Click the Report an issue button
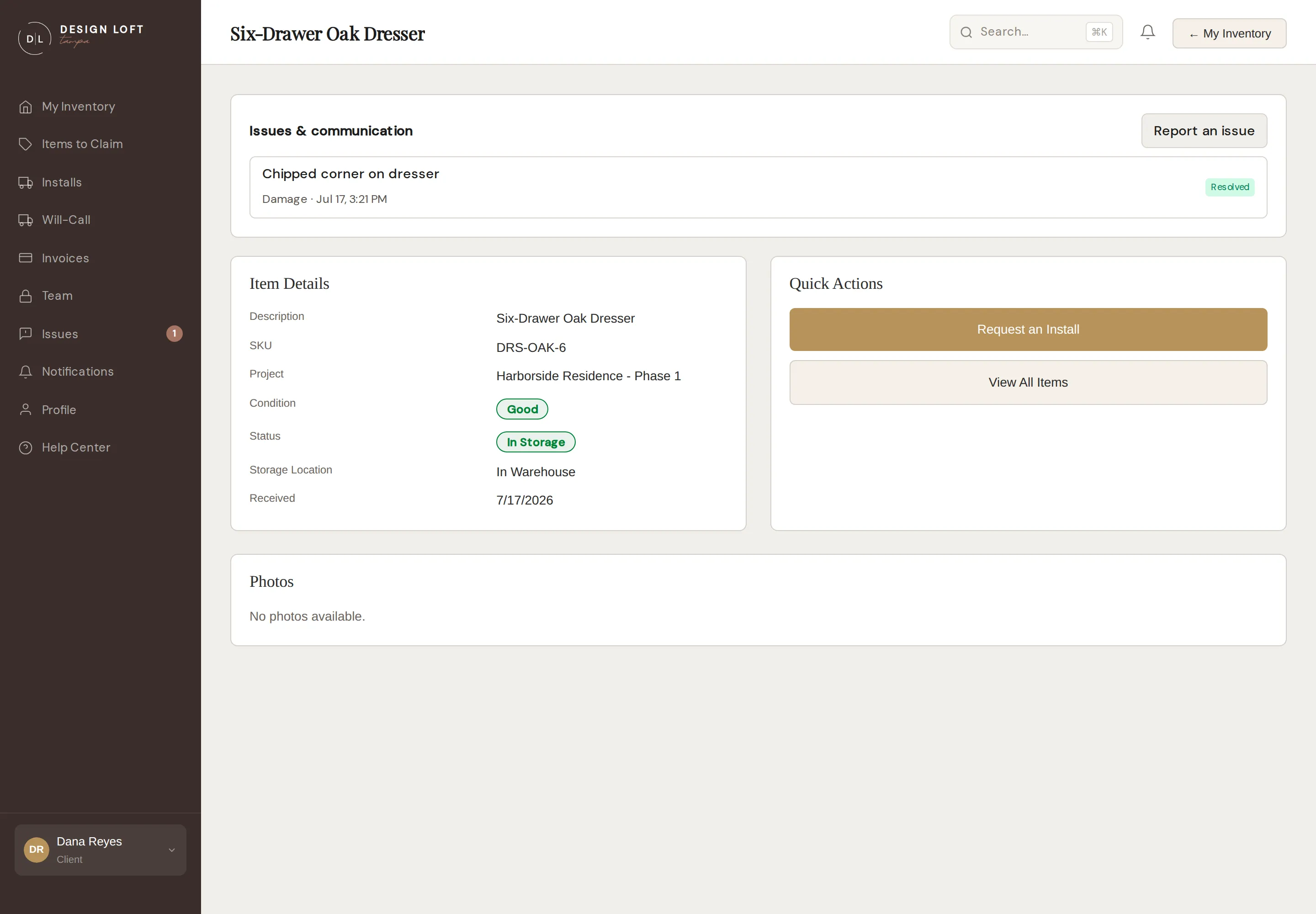1316x914 pixels. [x=1204, y=131]
